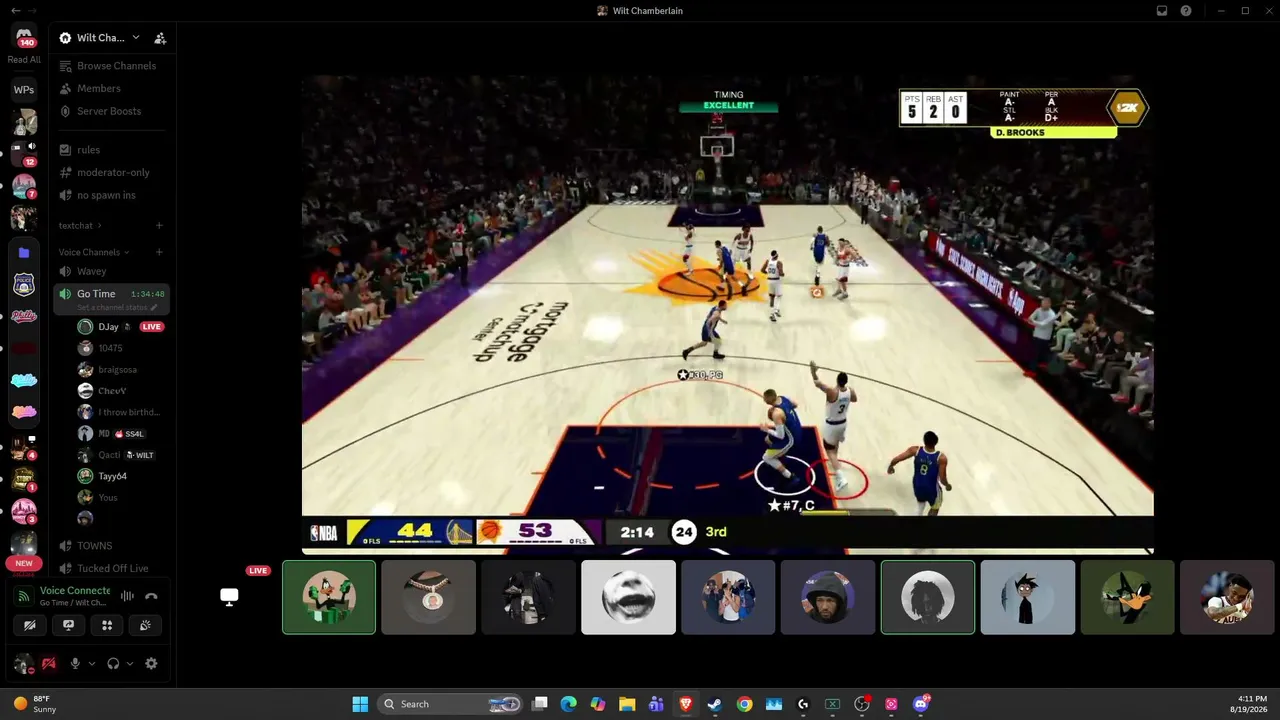Screen dimensions: 1280x720
Task: Open Discord inbox icon in title bar
Action: (x=1162, y=11)
